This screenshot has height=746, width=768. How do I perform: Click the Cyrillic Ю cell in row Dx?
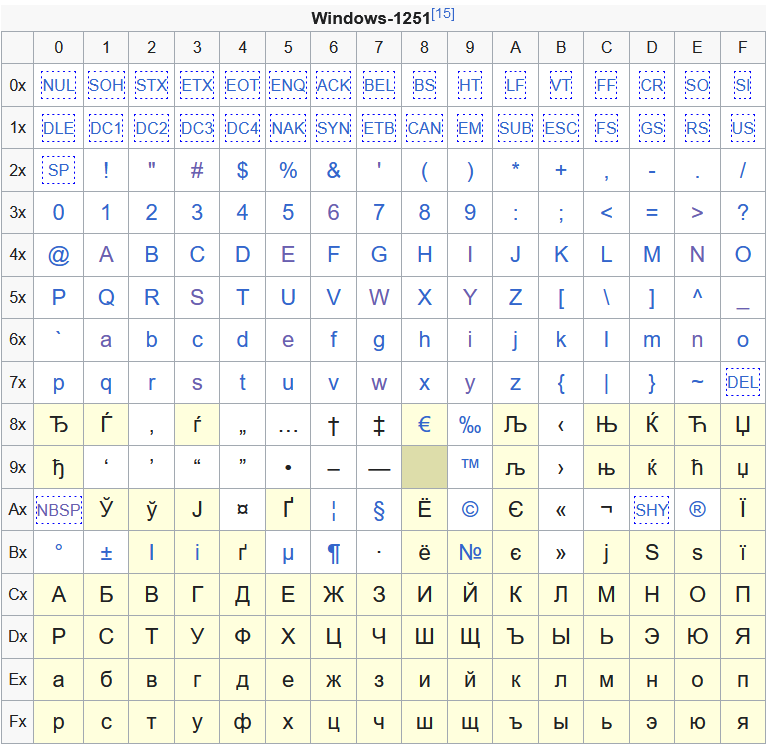[x=697, y=637]
